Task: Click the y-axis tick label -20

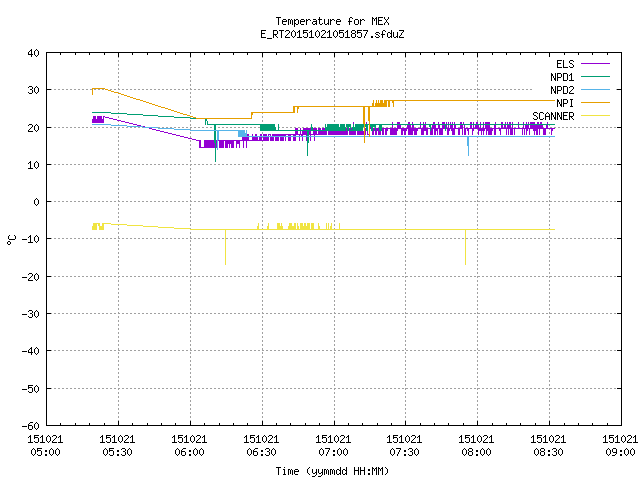Action: click(x=31, y=277)
